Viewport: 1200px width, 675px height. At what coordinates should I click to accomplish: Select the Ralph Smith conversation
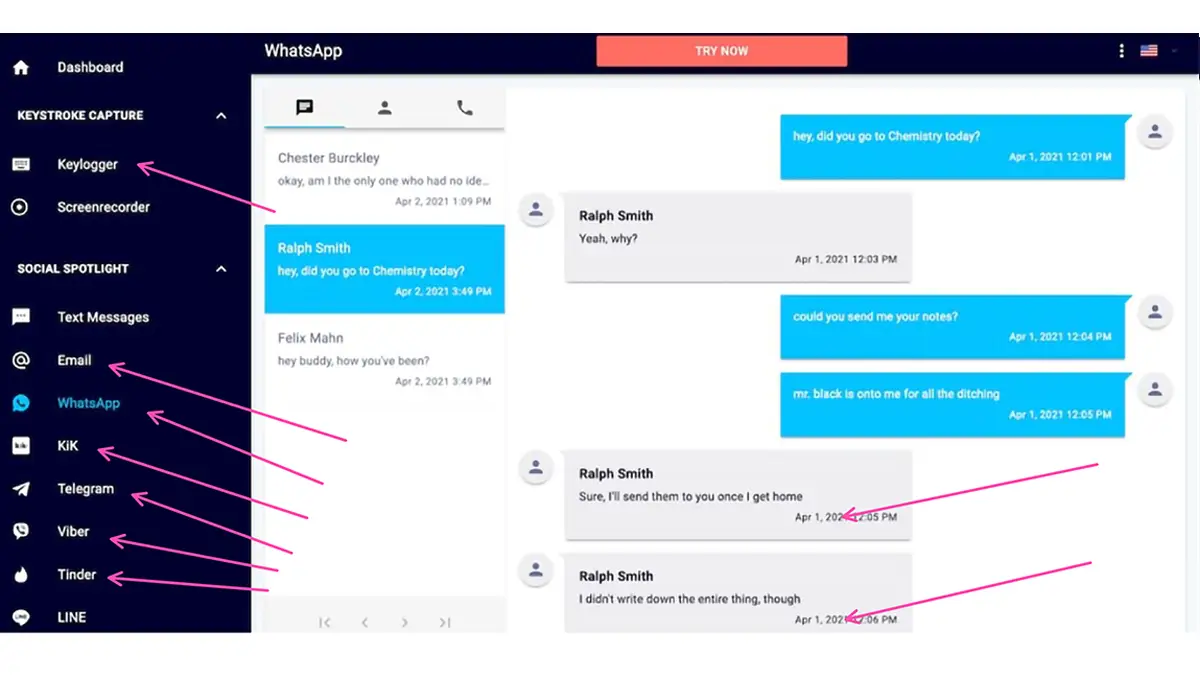click(x=384, y=268)
